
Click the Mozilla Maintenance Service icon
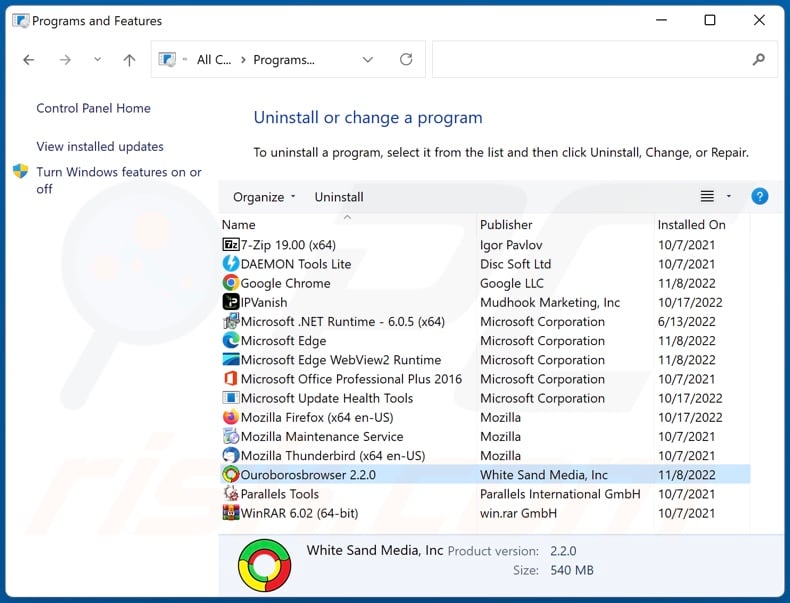click(x=231, y=436)
